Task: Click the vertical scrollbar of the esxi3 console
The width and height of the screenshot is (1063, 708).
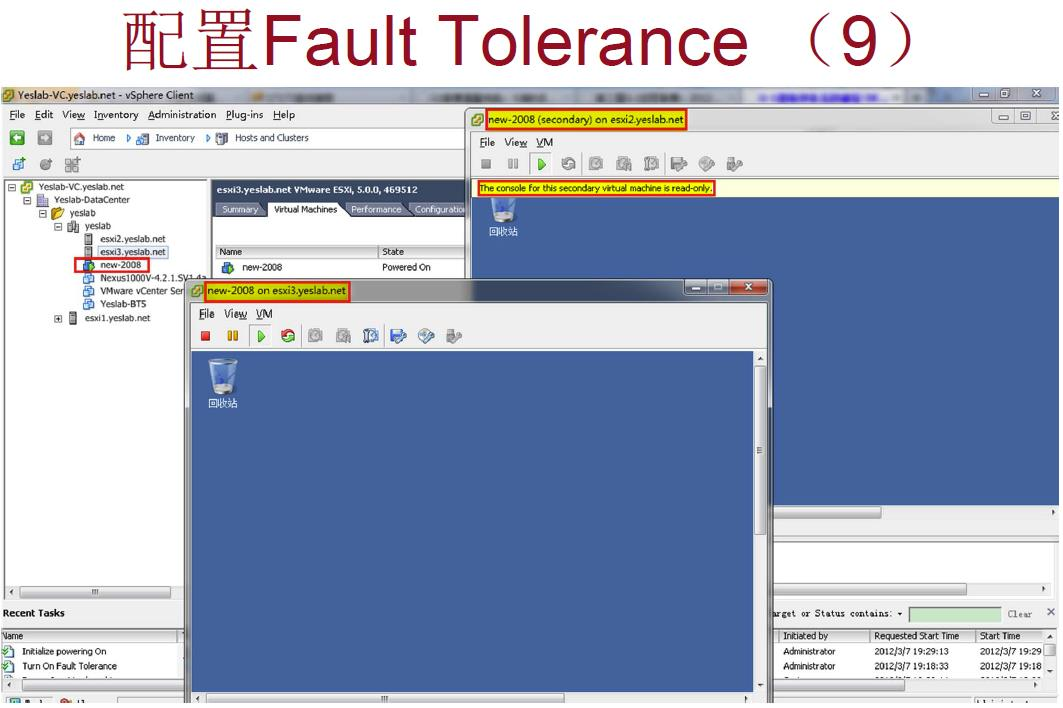Action: point(760,450)
